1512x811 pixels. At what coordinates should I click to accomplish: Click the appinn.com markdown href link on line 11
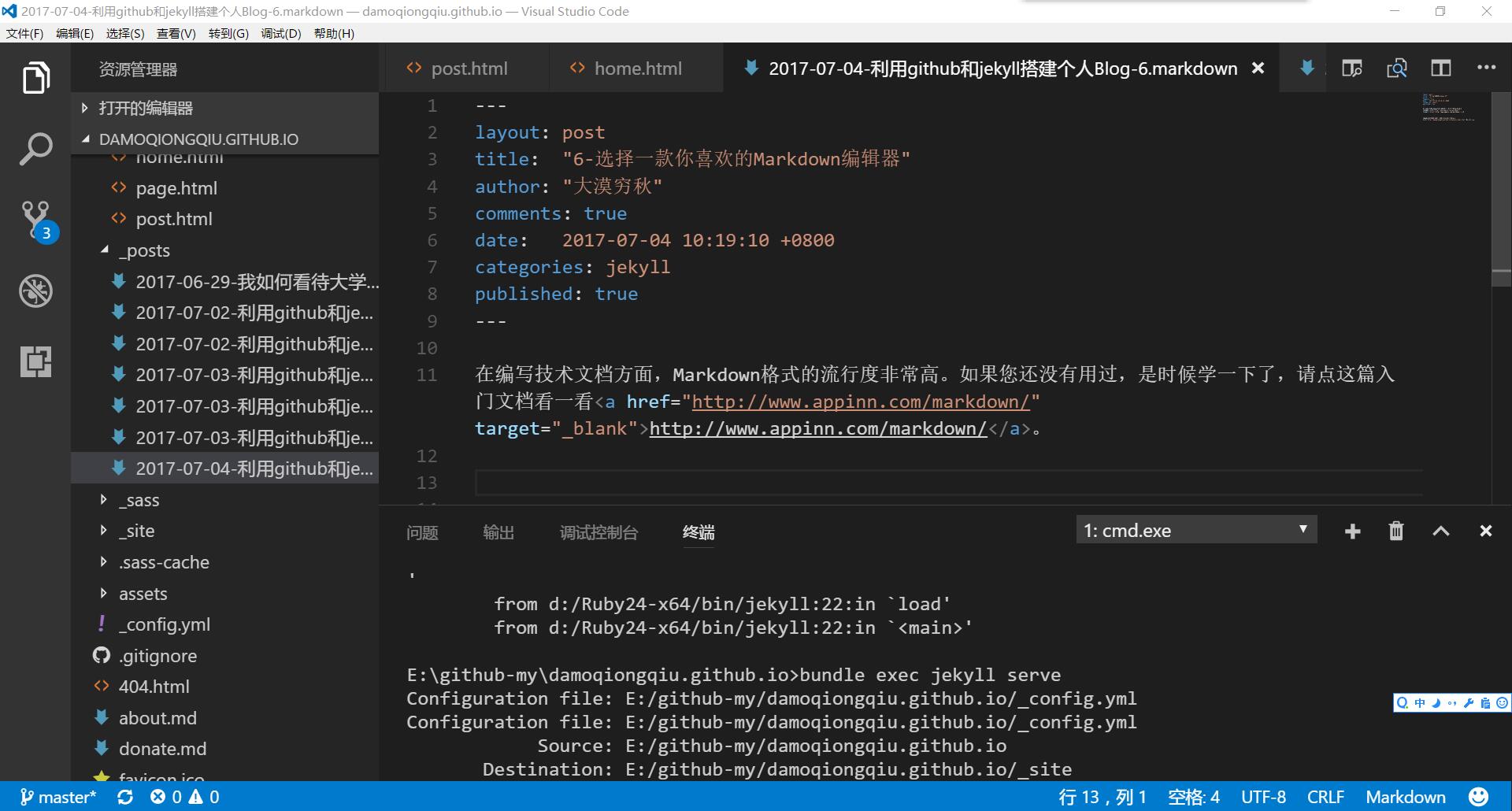[x=861, y=402]
